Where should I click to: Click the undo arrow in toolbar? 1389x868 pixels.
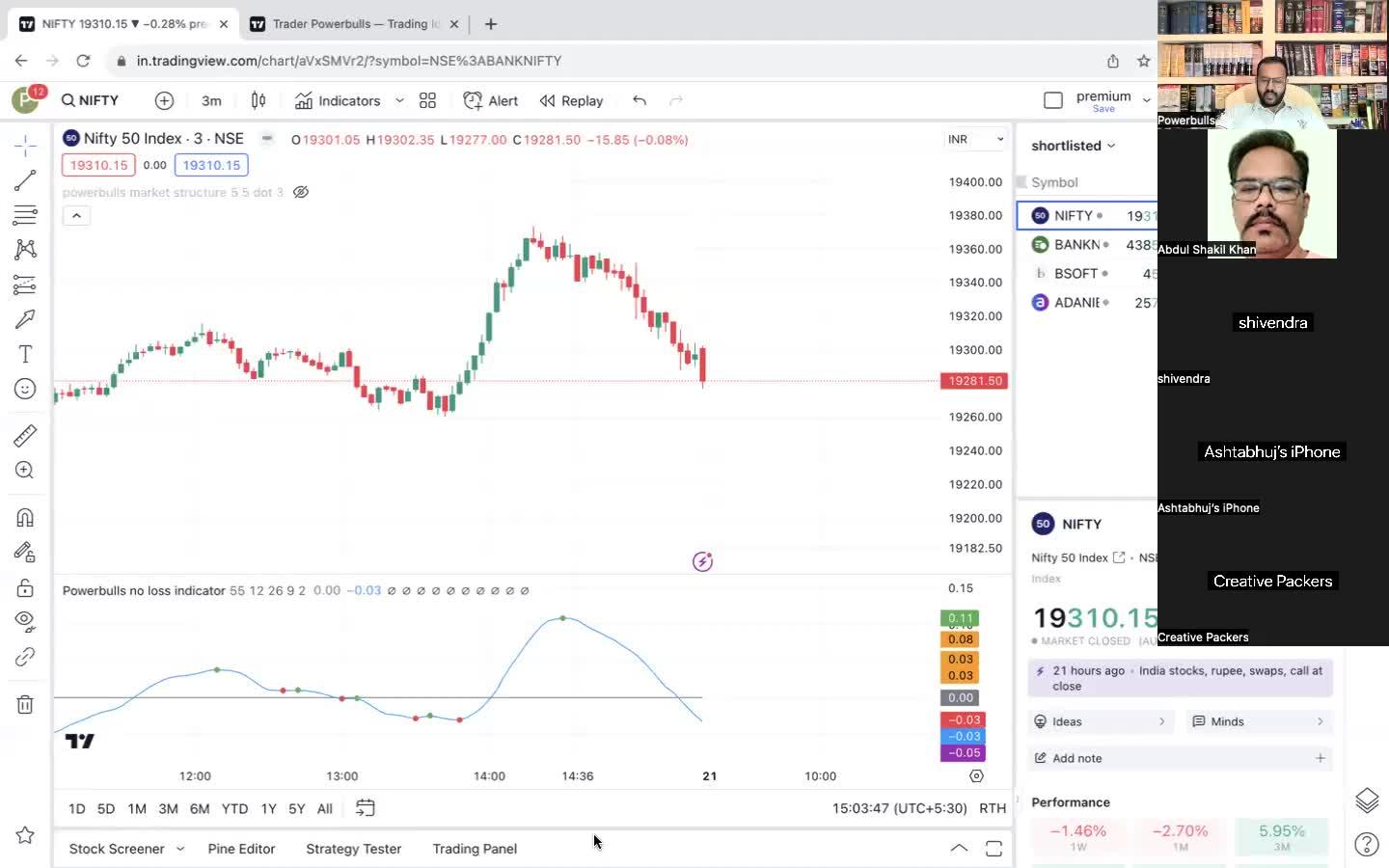tap(639, 100)
